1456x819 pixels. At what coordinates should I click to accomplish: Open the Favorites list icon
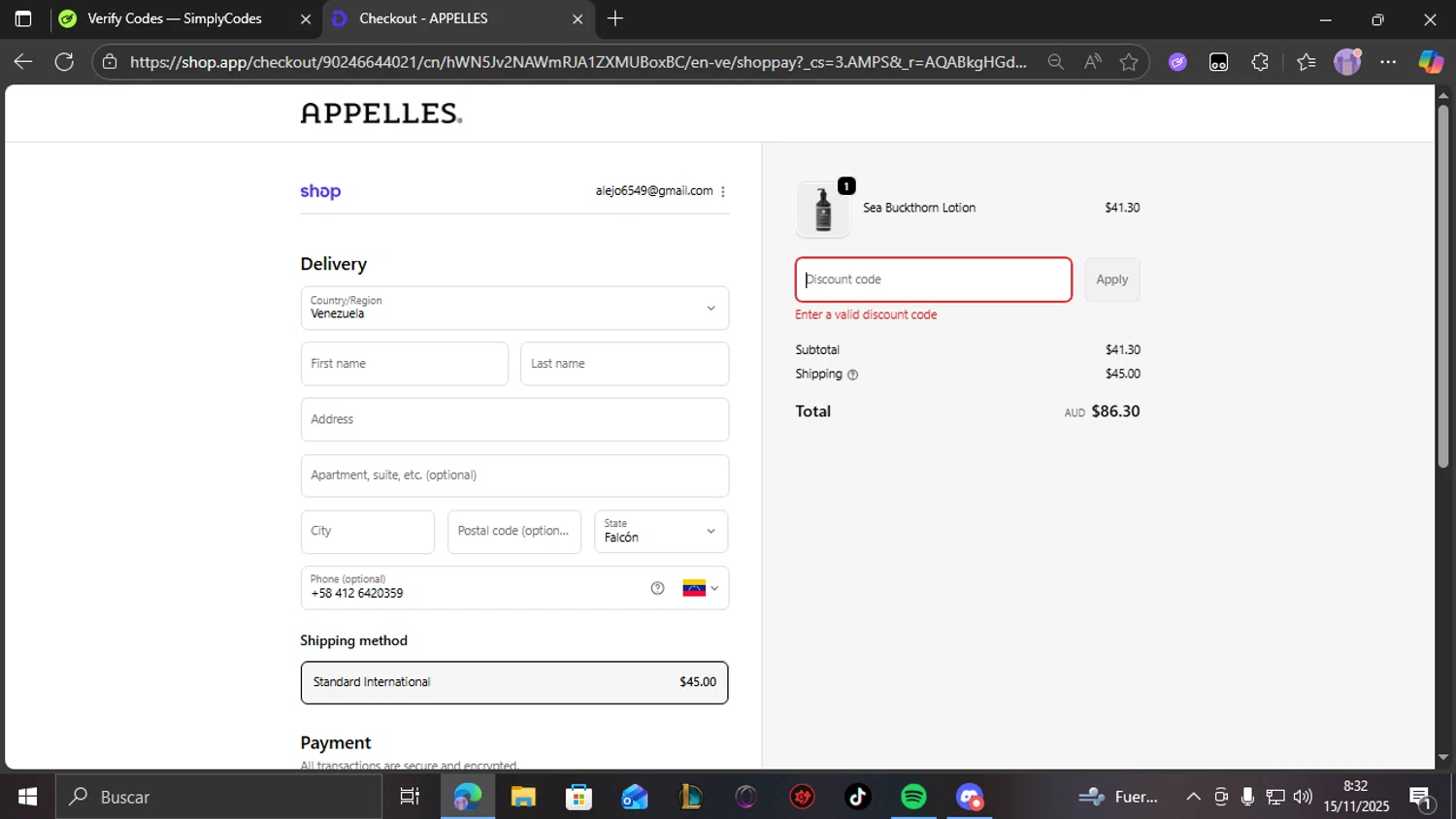[1306, 62]
